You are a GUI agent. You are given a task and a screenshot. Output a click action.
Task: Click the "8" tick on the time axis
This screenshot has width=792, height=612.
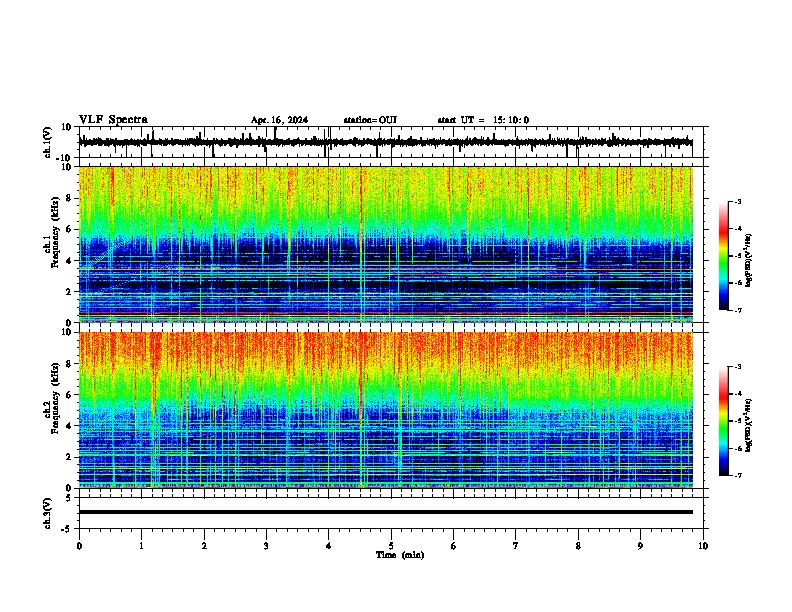tap(578, 546)
